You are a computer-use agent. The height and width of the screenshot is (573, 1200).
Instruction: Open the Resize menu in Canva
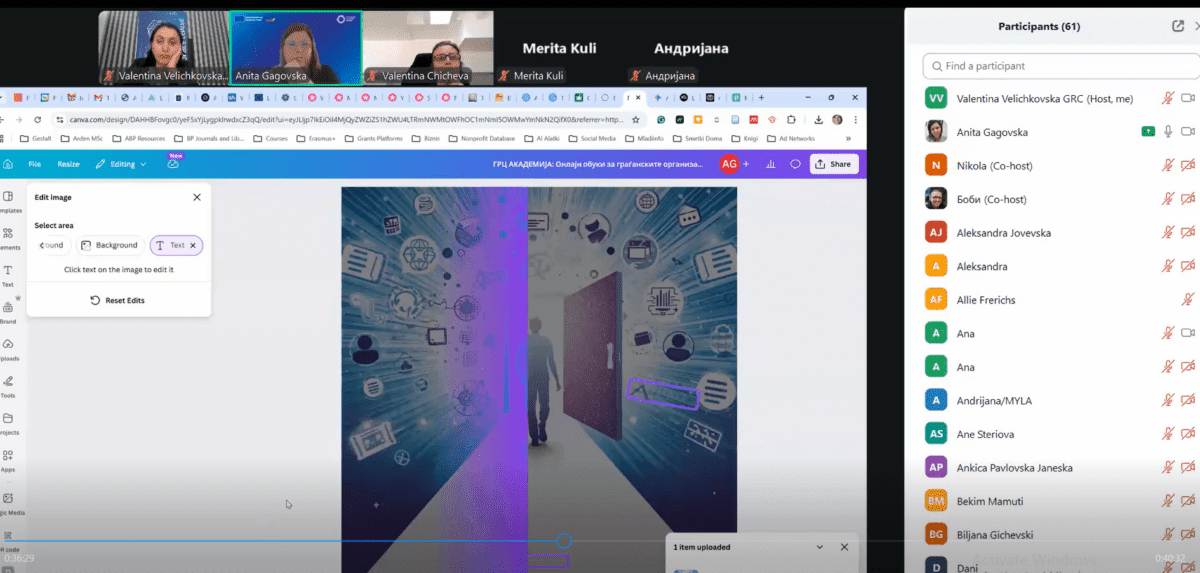(68, 164)
